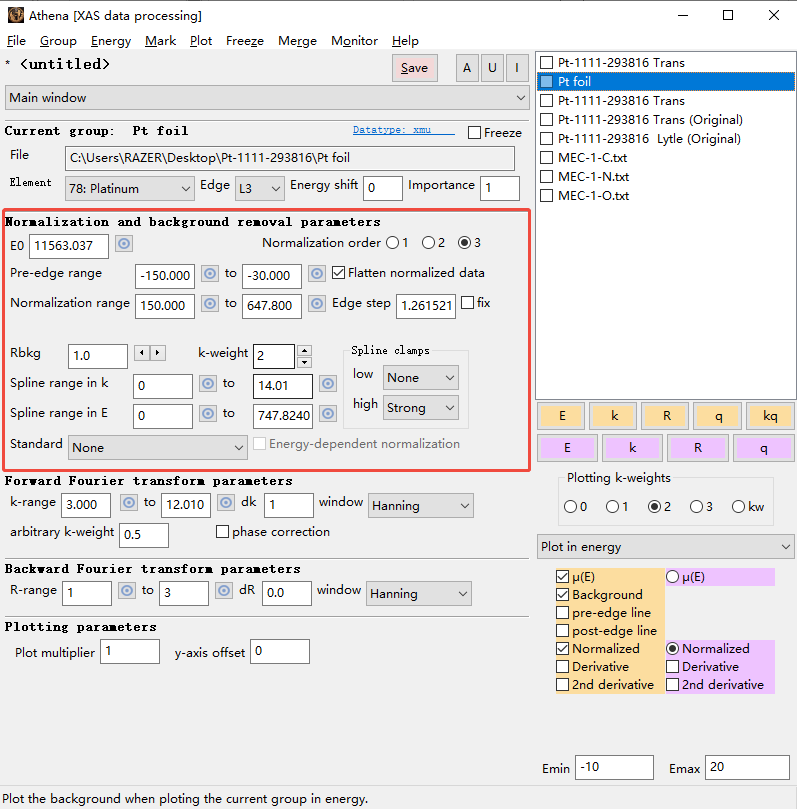Increase k-weight with the up stepper arrow

coord(304,350)
